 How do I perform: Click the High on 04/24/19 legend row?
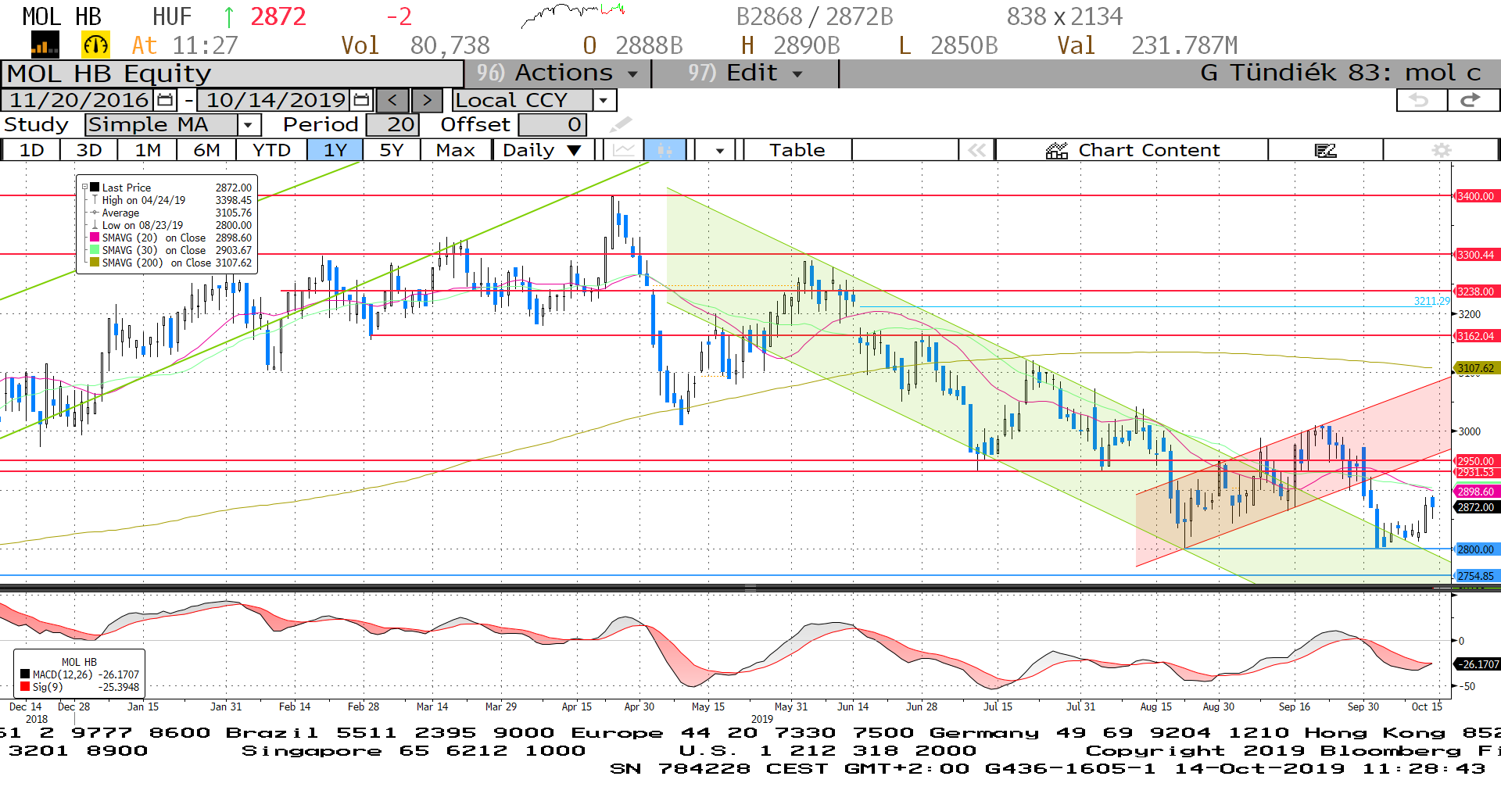171,200
